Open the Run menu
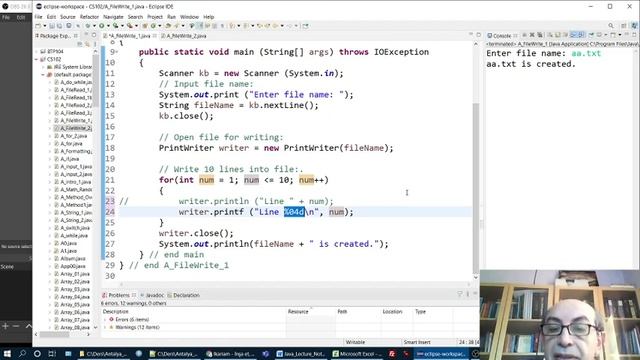 (171, 17)
